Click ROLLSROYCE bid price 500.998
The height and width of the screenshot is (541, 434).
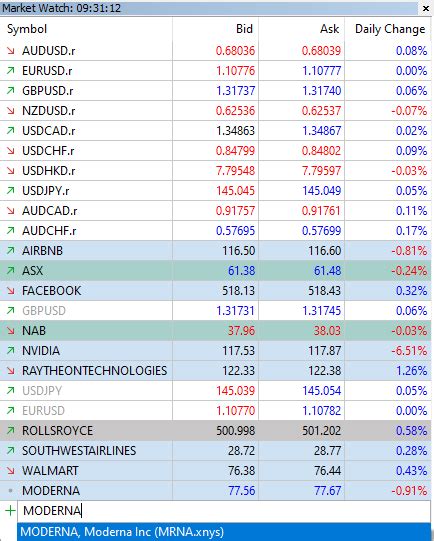pos(236,431)
